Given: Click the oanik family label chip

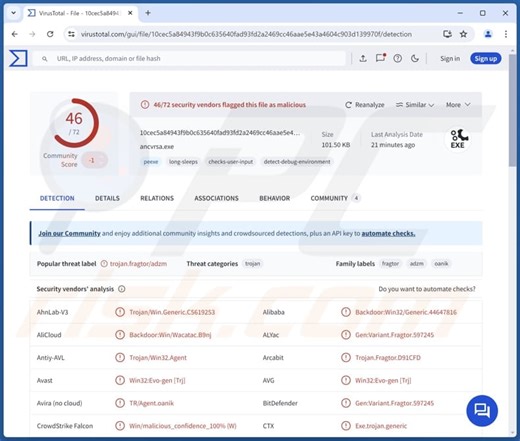Looking at the screenshot, I should point(441,264).
